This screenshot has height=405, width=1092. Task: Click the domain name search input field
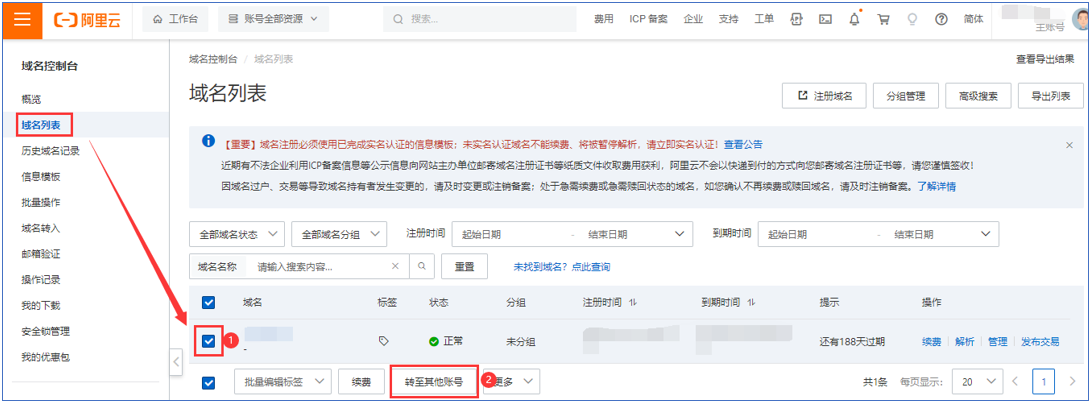[x=320, y=267]
